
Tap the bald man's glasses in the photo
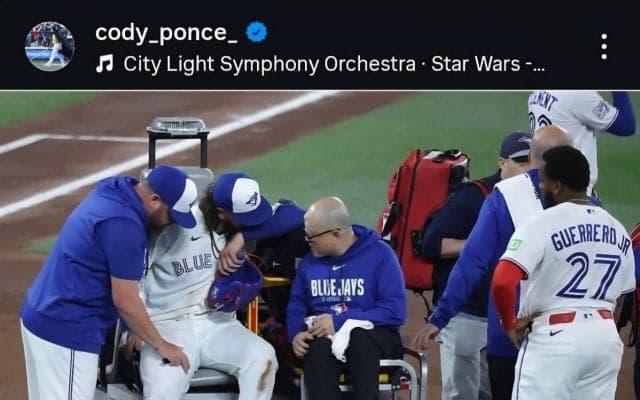click(x=321, y=233)
